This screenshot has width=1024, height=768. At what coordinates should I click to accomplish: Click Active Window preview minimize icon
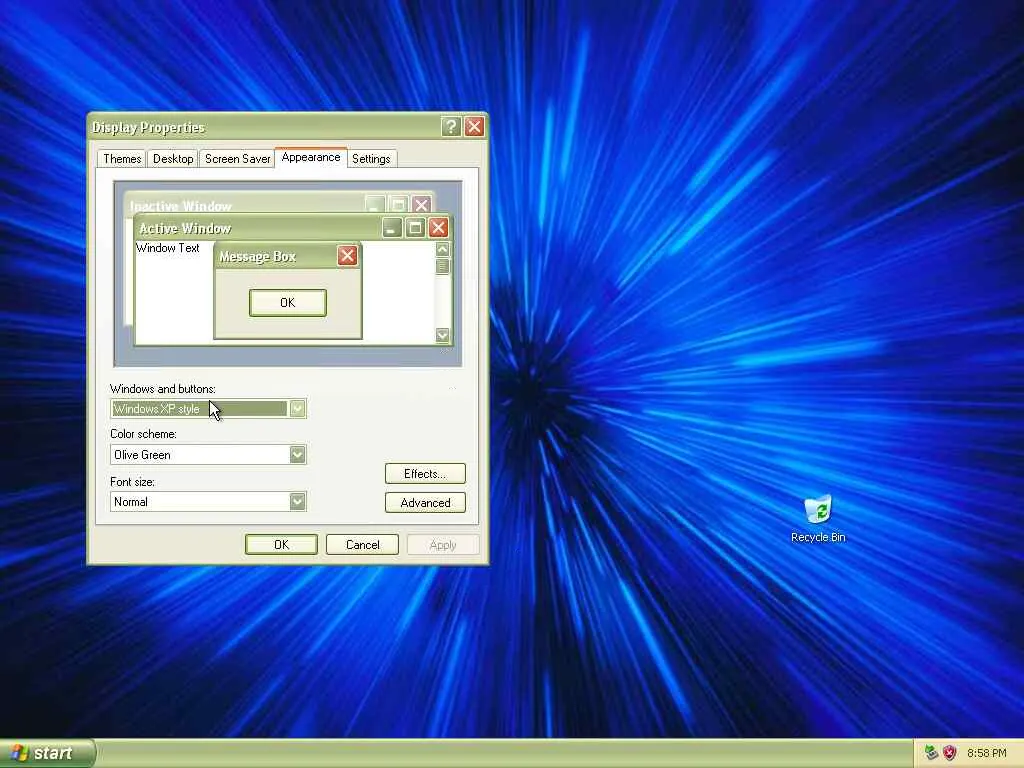click(x=392, y=227)
